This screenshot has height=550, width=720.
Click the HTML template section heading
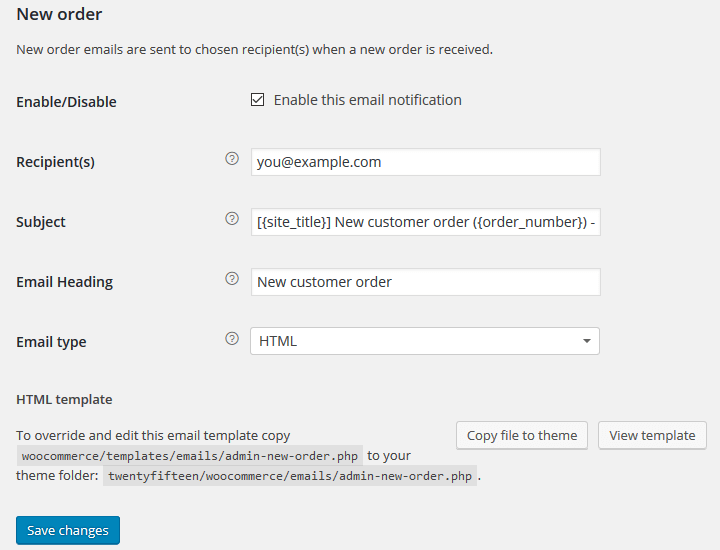coord(64,399)
